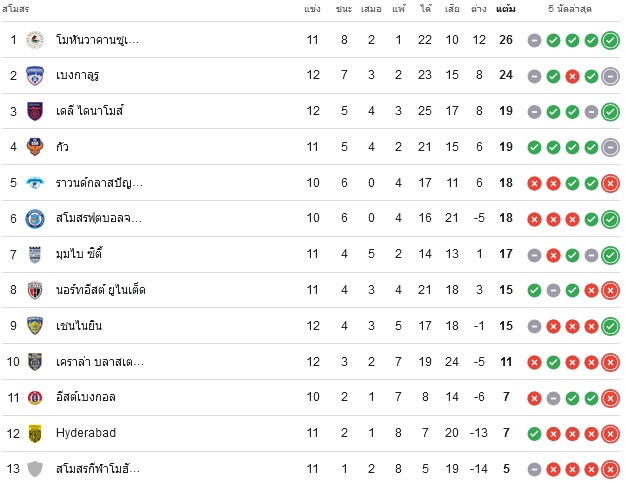
Task: Open the rank 9 team name link
Action: [x=79, y=326]
